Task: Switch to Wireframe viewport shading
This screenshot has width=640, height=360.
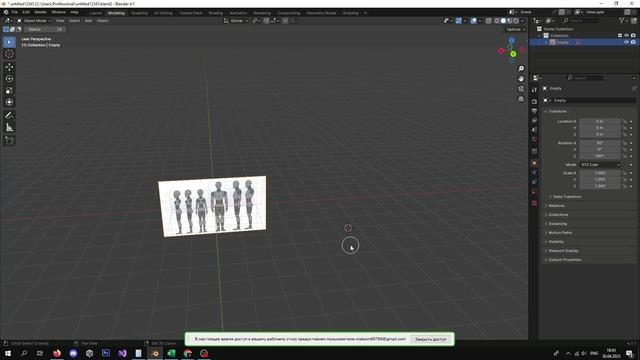Action: pos(497,21)
